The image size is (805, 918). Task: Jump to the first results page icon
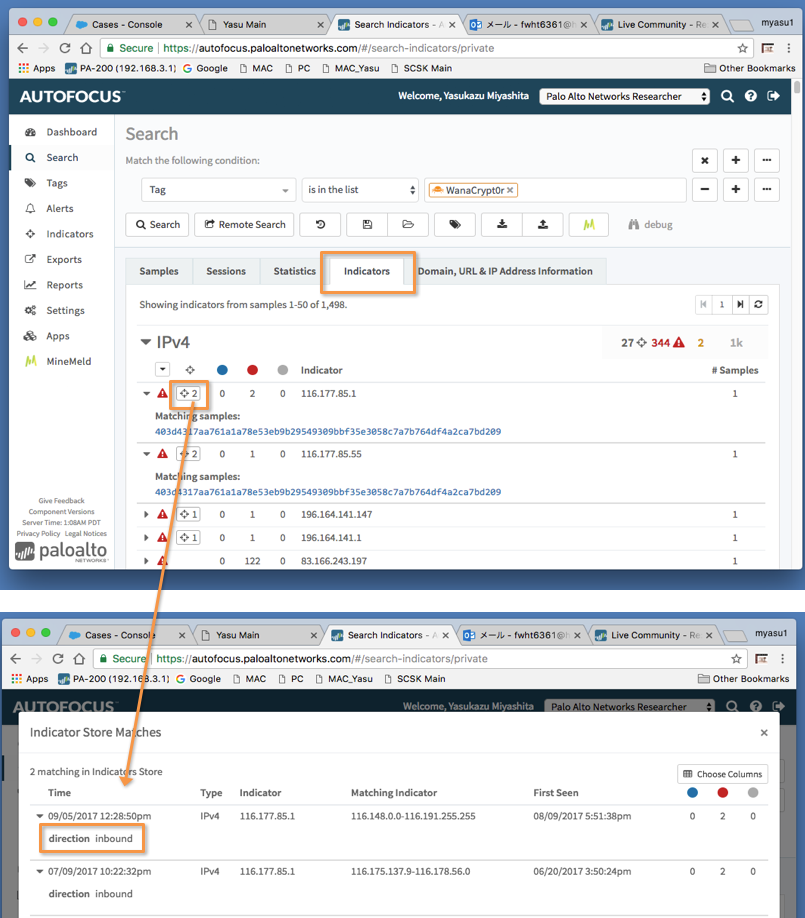(704, 304)
